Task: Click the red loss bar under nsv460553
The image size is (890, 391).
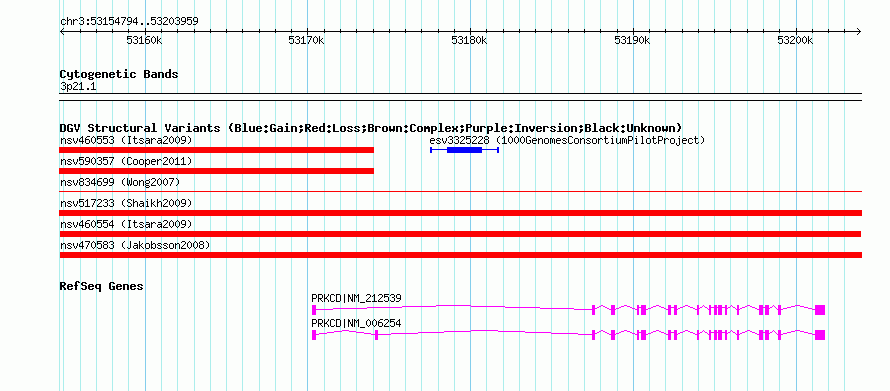Action: tap(217, 150)
